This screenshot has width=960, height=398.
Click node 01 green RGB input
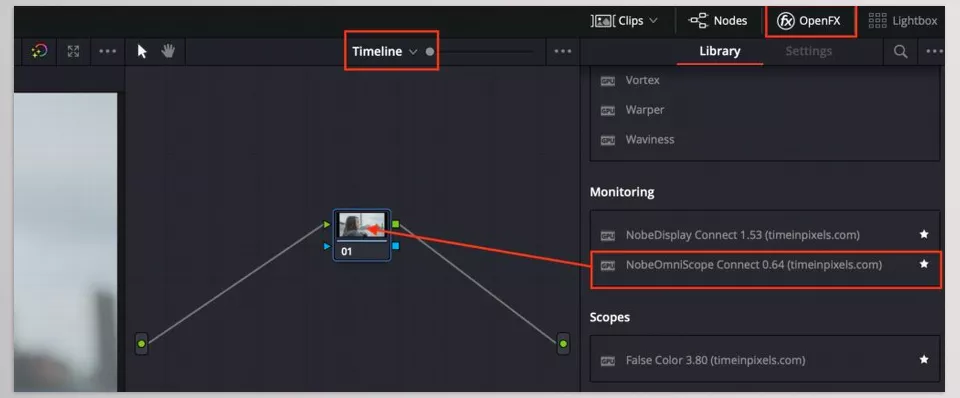326,225
